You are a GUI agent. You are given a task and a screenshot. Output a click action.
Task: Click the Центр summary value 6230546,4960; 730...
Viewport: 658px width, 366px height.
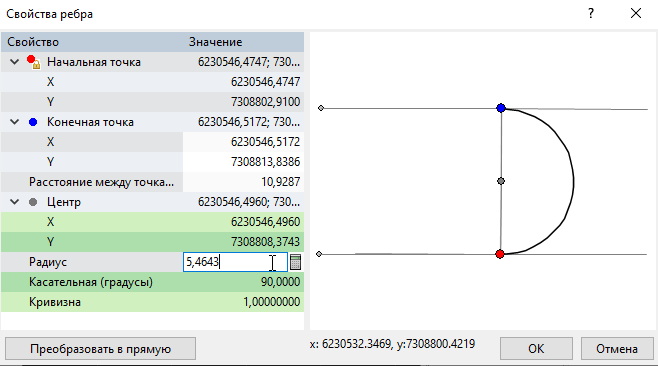tap(249, 202)
